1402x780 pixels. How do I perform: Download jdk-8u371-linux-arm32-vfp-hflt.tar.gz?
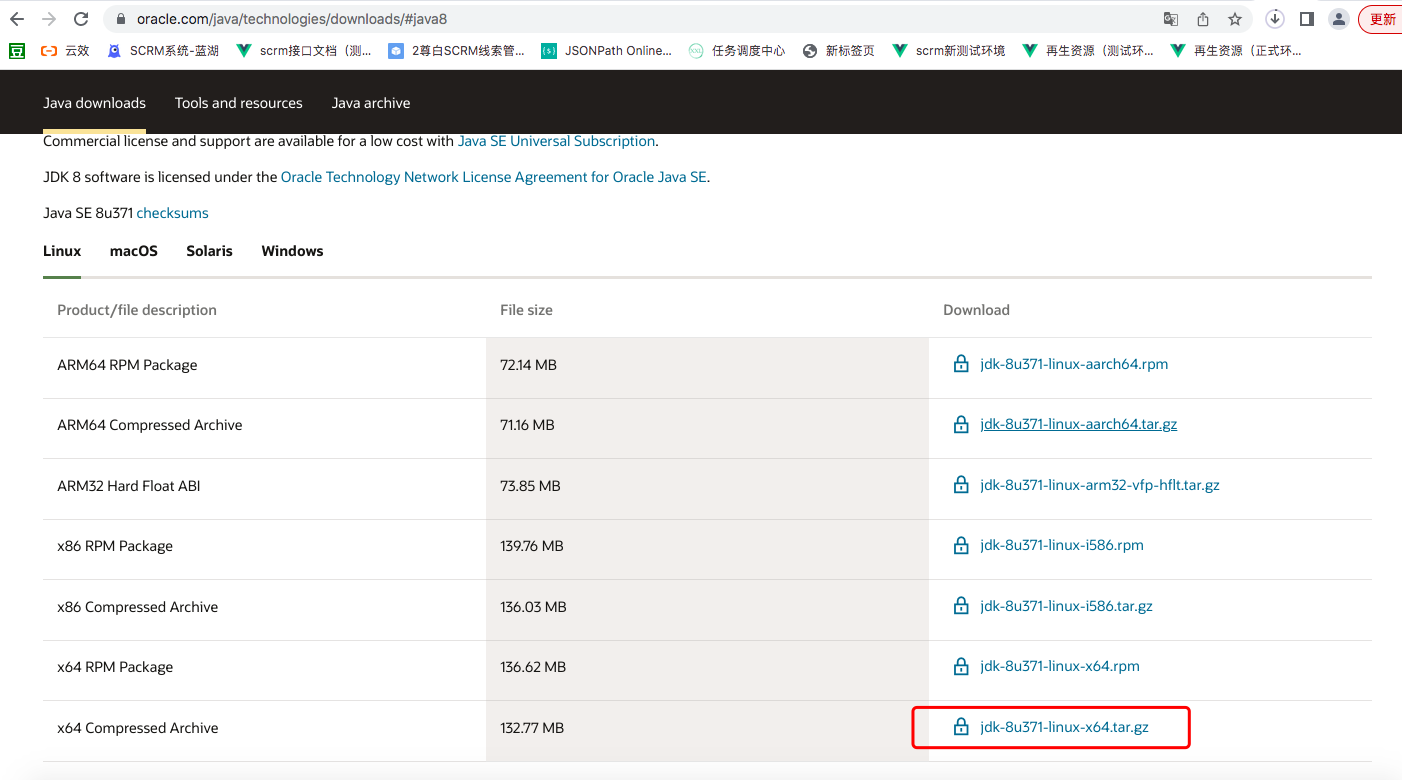pyautogui.click(x=1100, y=485)
